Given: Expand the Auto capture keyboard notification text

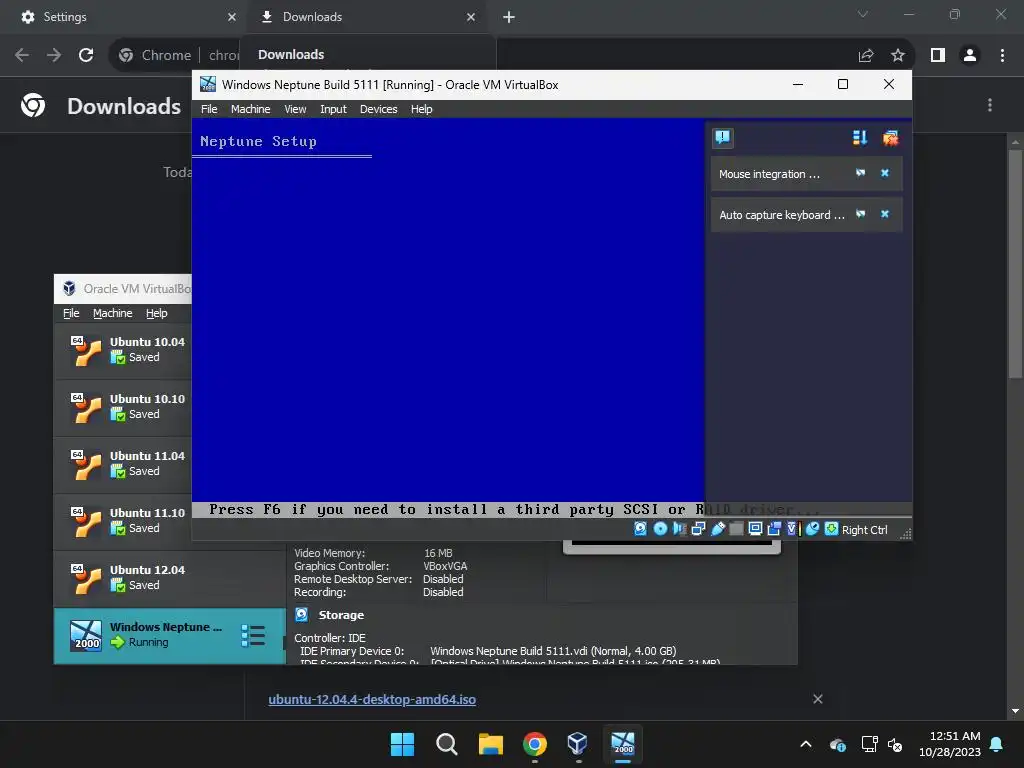Looking at the screenshot, I should pos(782,215).
